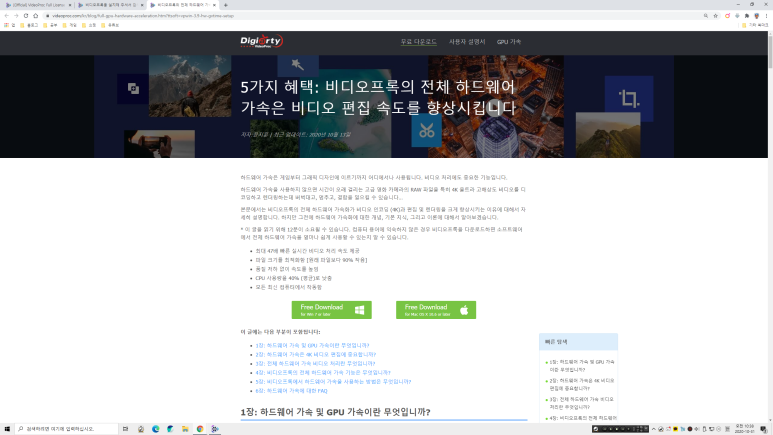Open the gray download-arrow extension icon
Viewport: 773px width, 435px height.
[x=737, y=16]
